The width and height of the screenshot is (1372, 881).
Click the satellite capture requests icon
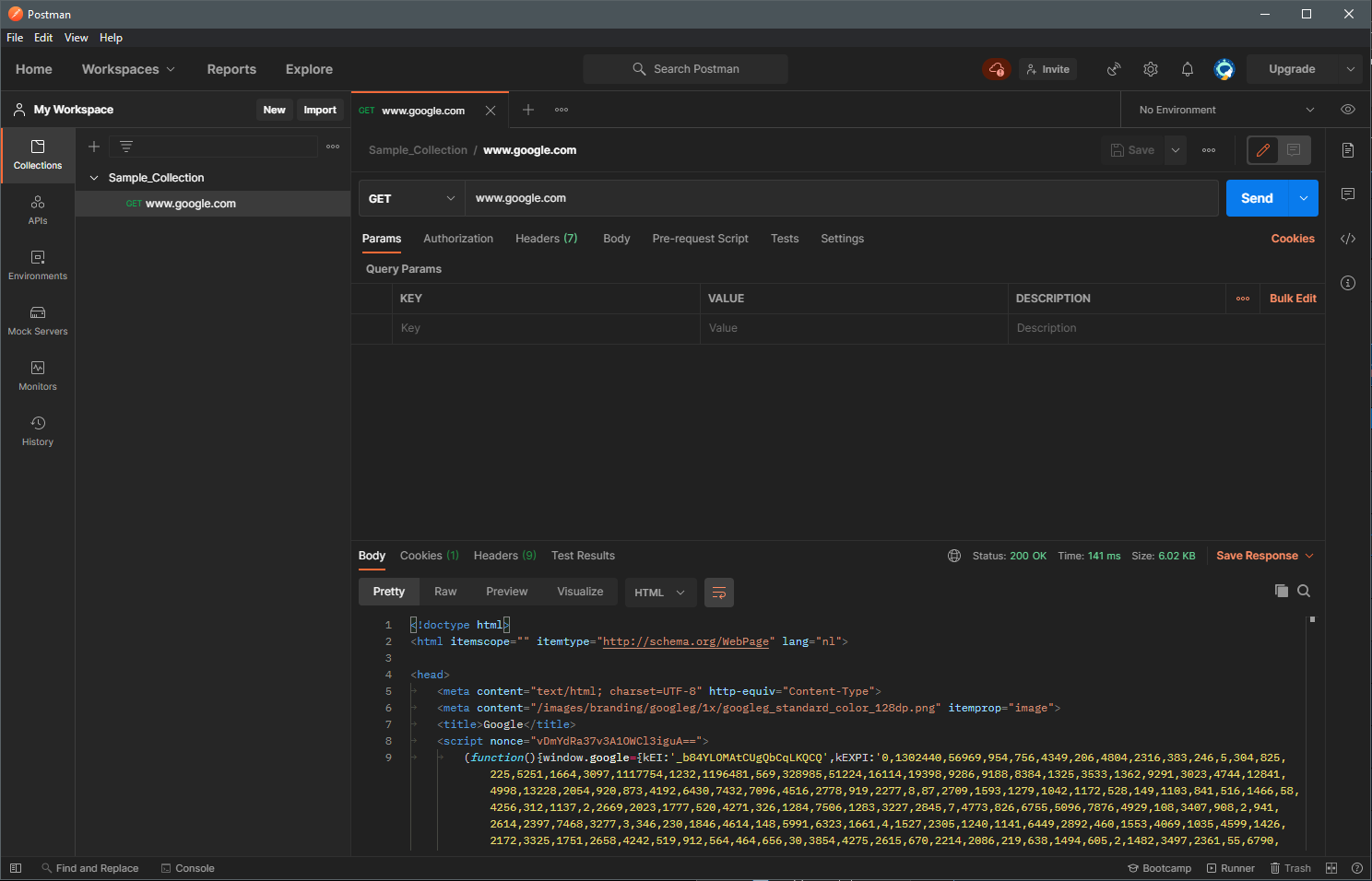coord(1114,69)
